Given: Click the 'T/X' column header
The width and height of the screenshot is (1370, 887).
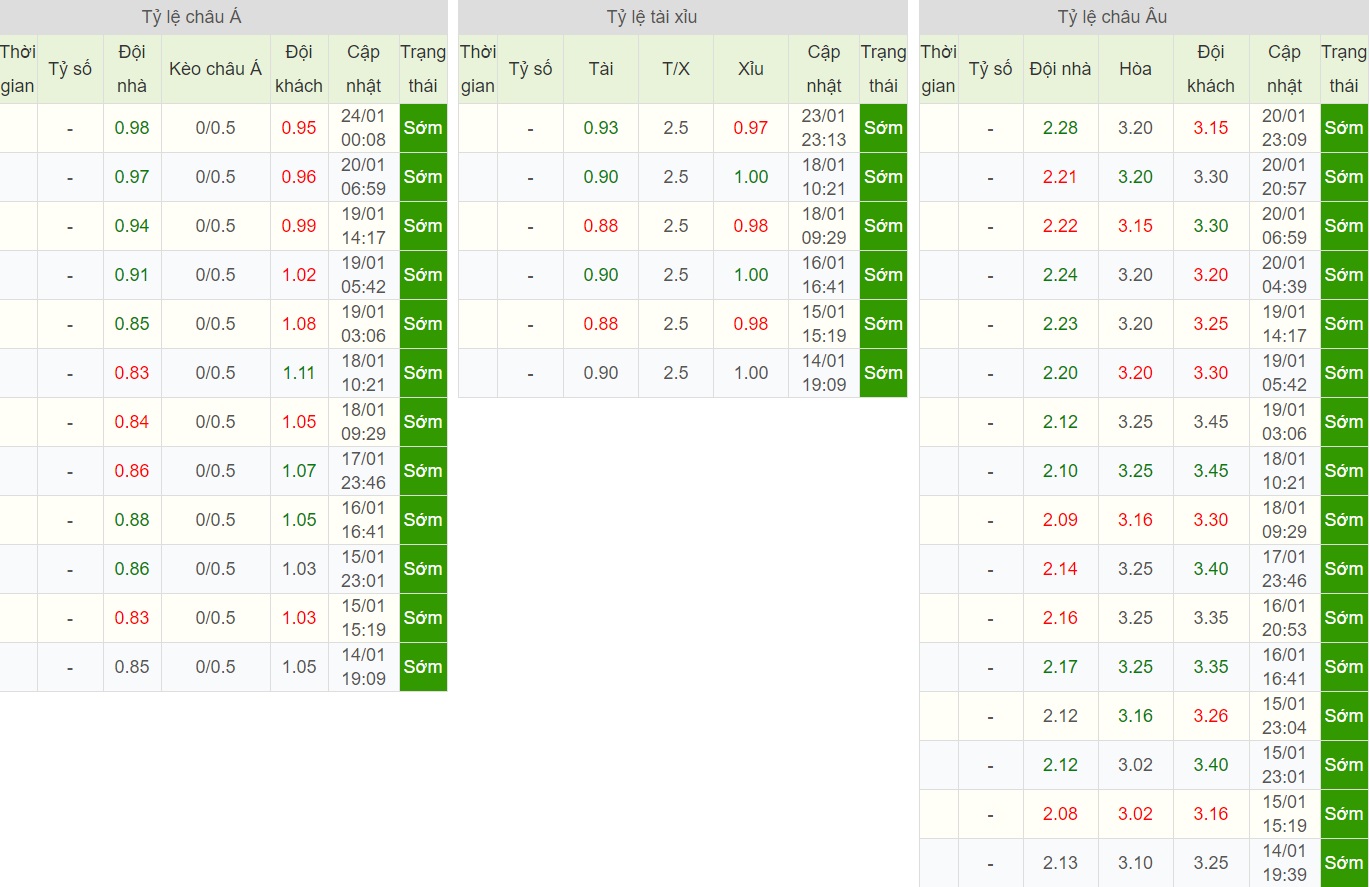Looking at the screenshot, I should [676, 69].
